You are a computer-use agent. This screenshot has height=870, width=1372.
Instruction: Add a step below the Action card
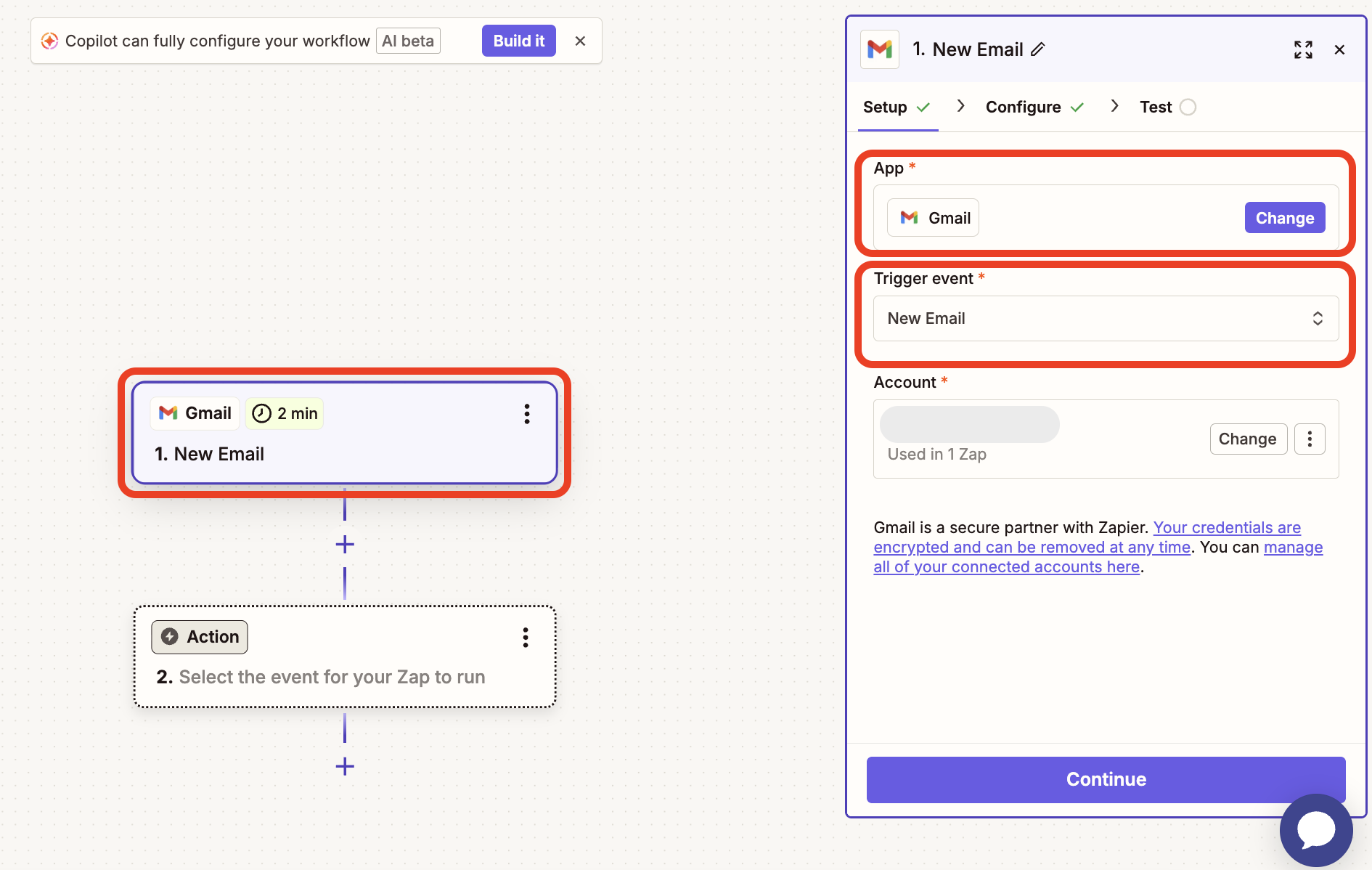pyautogui.click(x=345, y=766)
